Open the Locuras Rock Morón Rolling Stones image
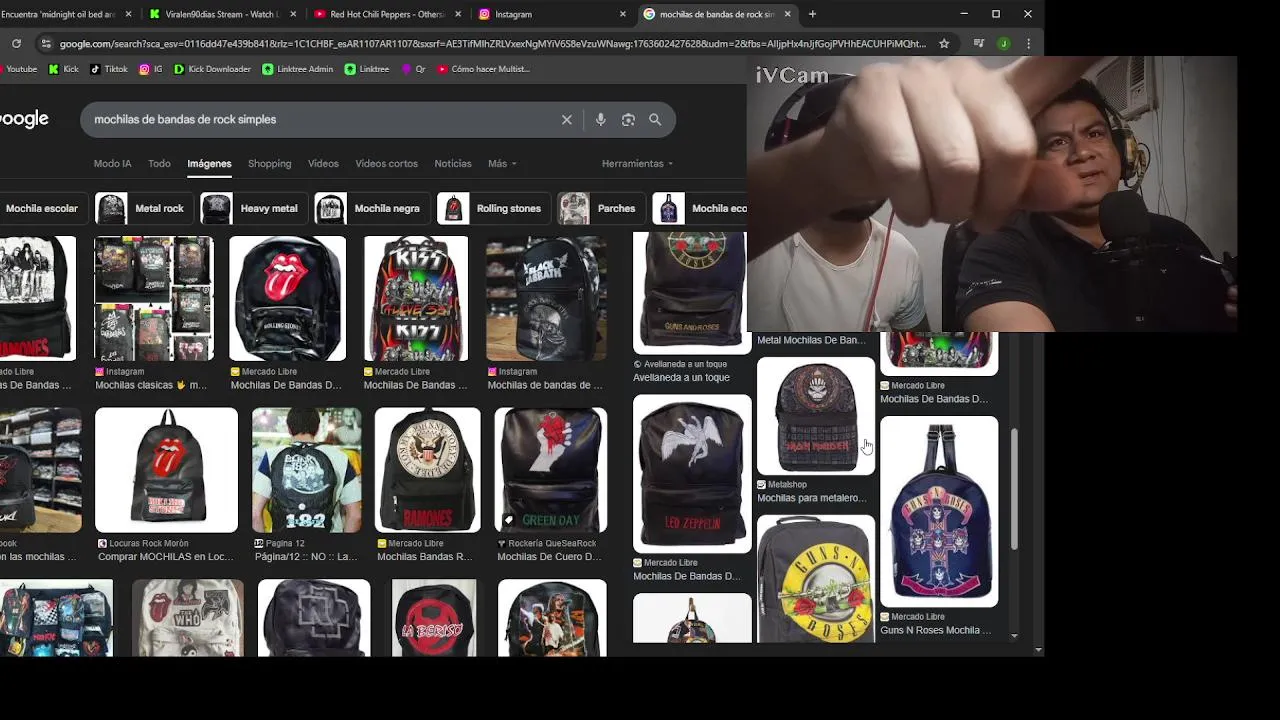 pos(166,470)
